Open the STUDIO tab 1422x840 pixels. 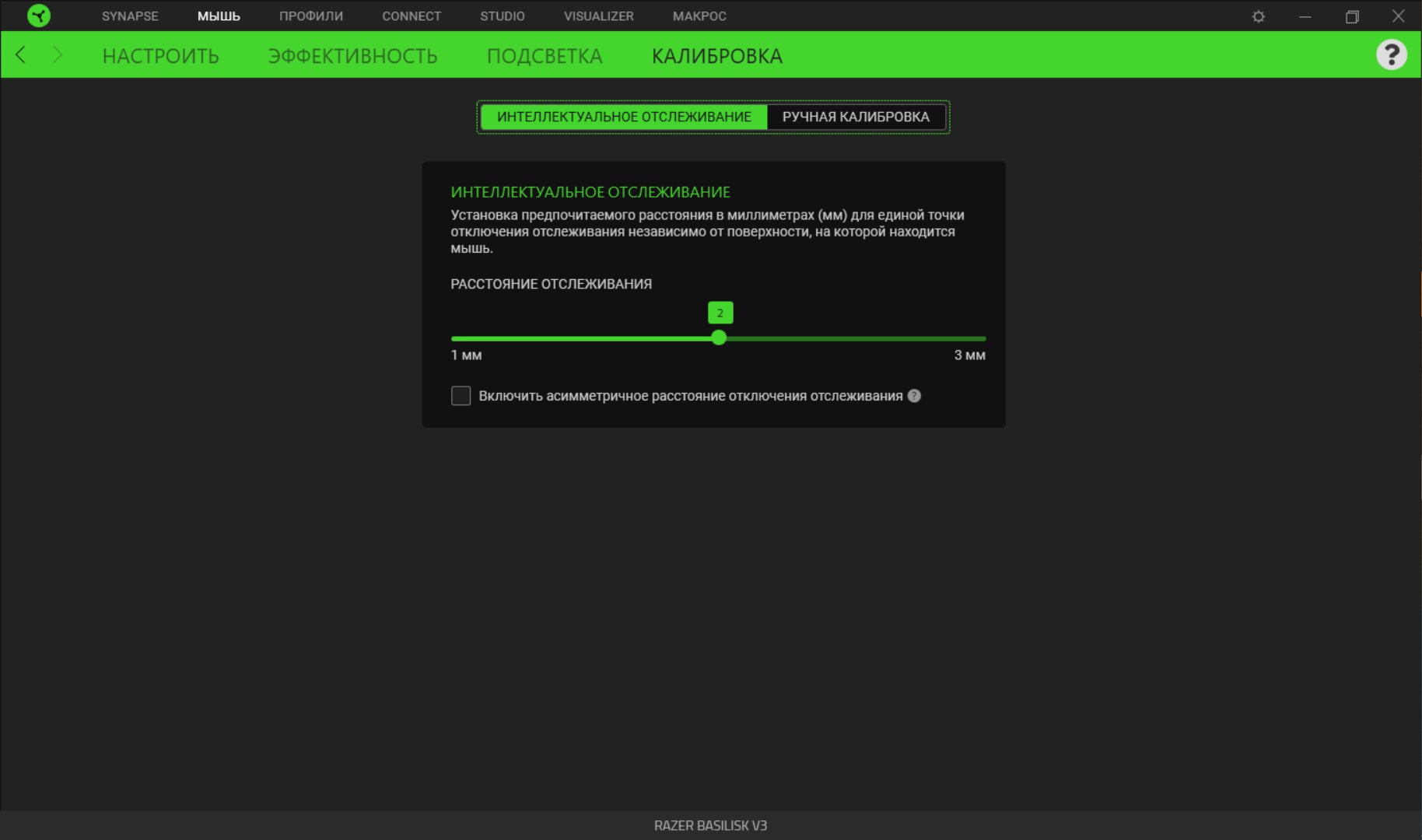pos(503,16)
